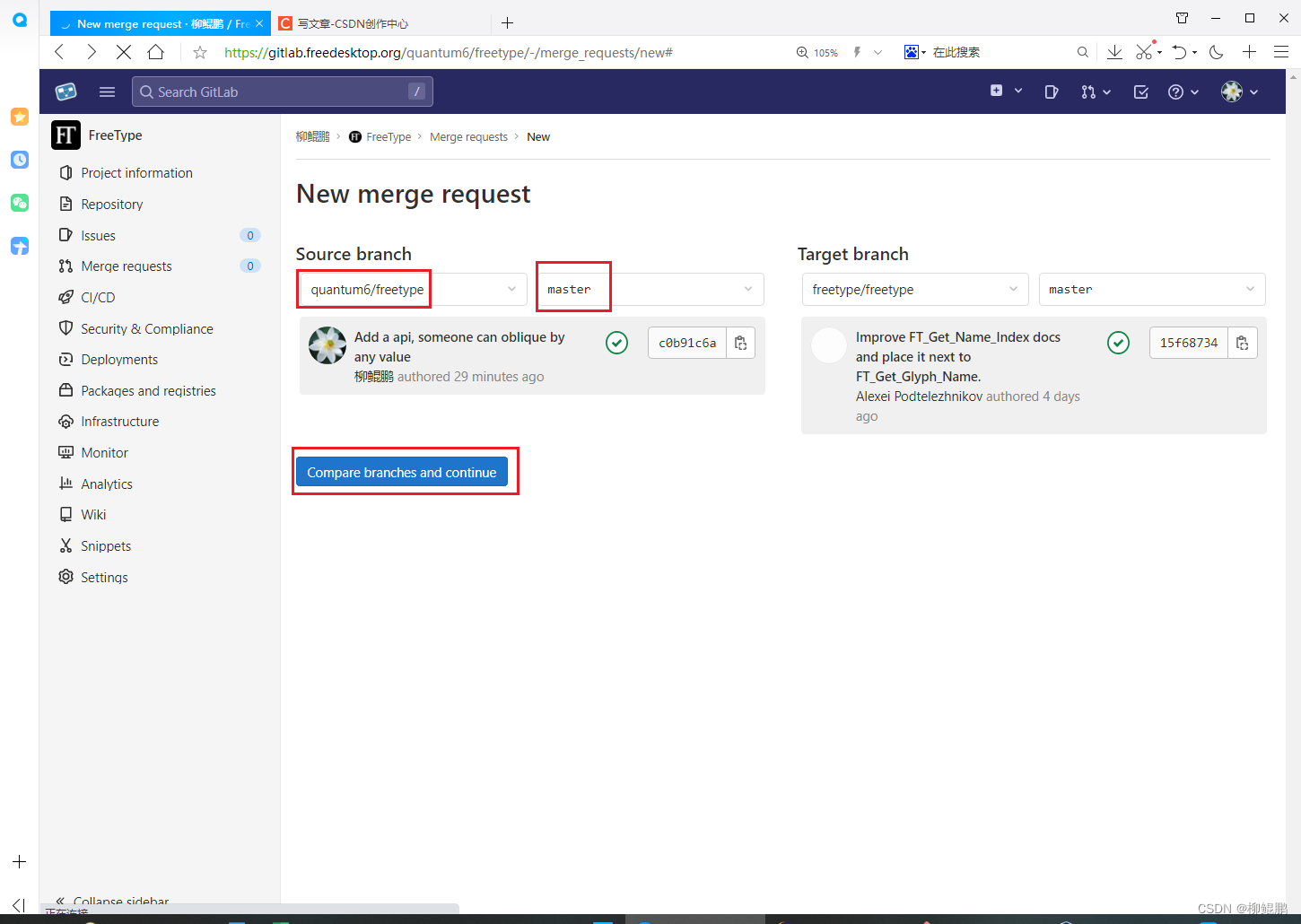Copy target commit SHA 15f68734
This screenshot has height=924, width=1301.
pos(1242,343)
